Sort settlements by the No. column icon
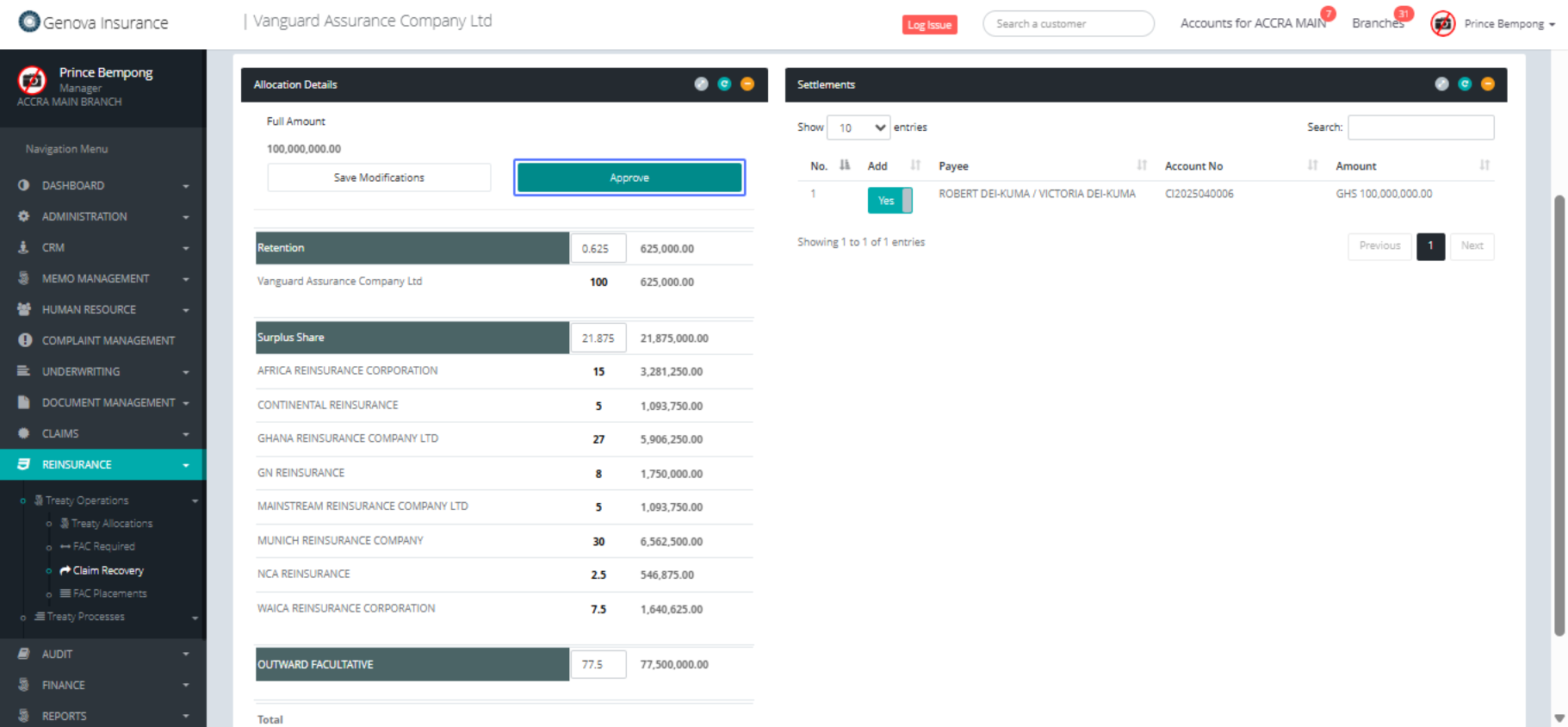This screenshot has width=1568, height=727. tap(845, 165)
